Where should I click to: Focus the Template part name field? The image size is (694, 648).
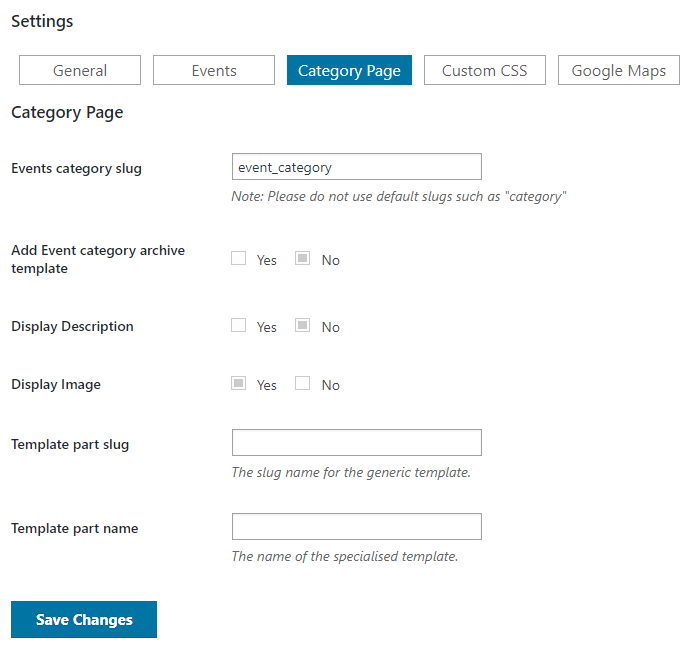pos(357,527)
